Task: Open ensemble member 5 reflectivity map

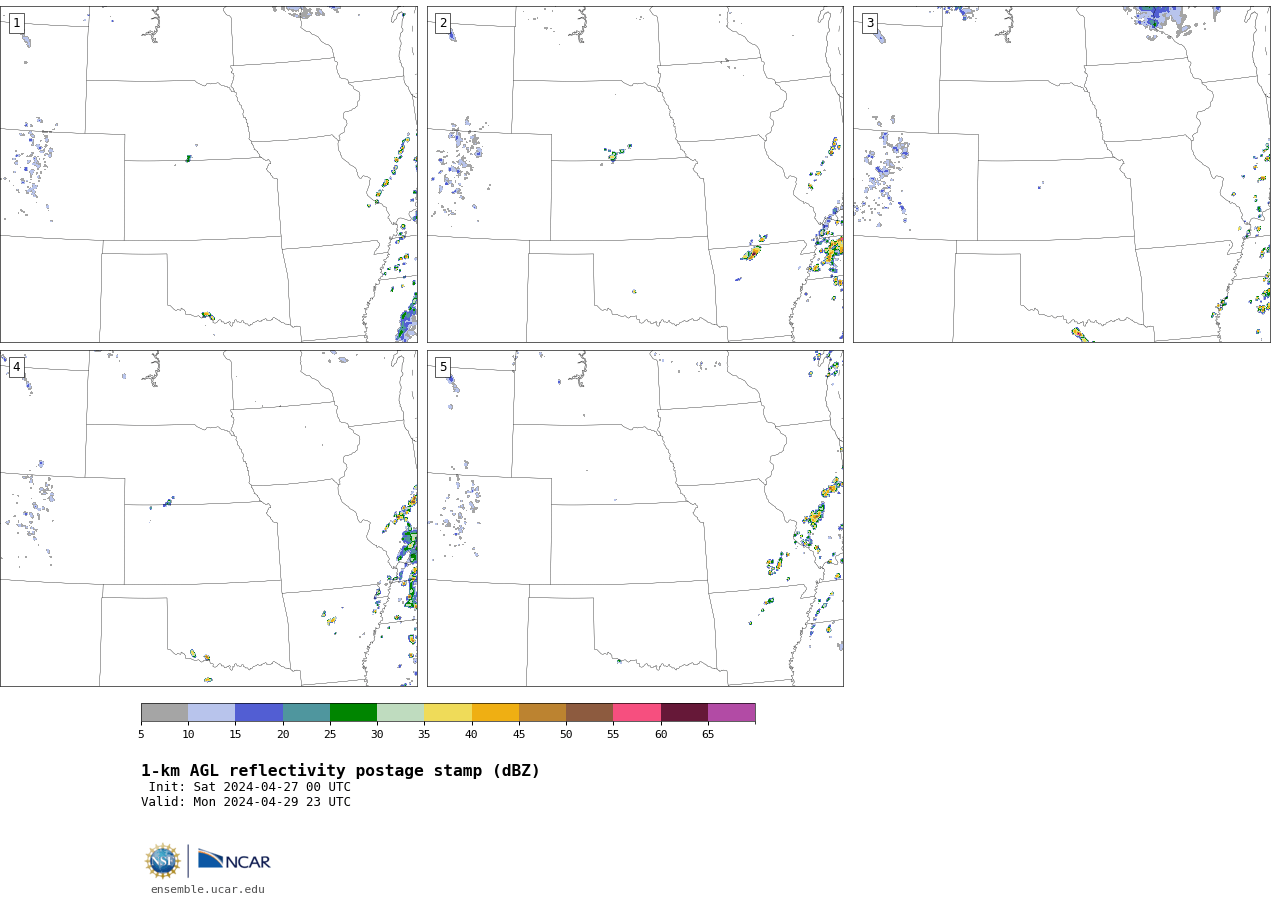Action: (x=635, y=518)
